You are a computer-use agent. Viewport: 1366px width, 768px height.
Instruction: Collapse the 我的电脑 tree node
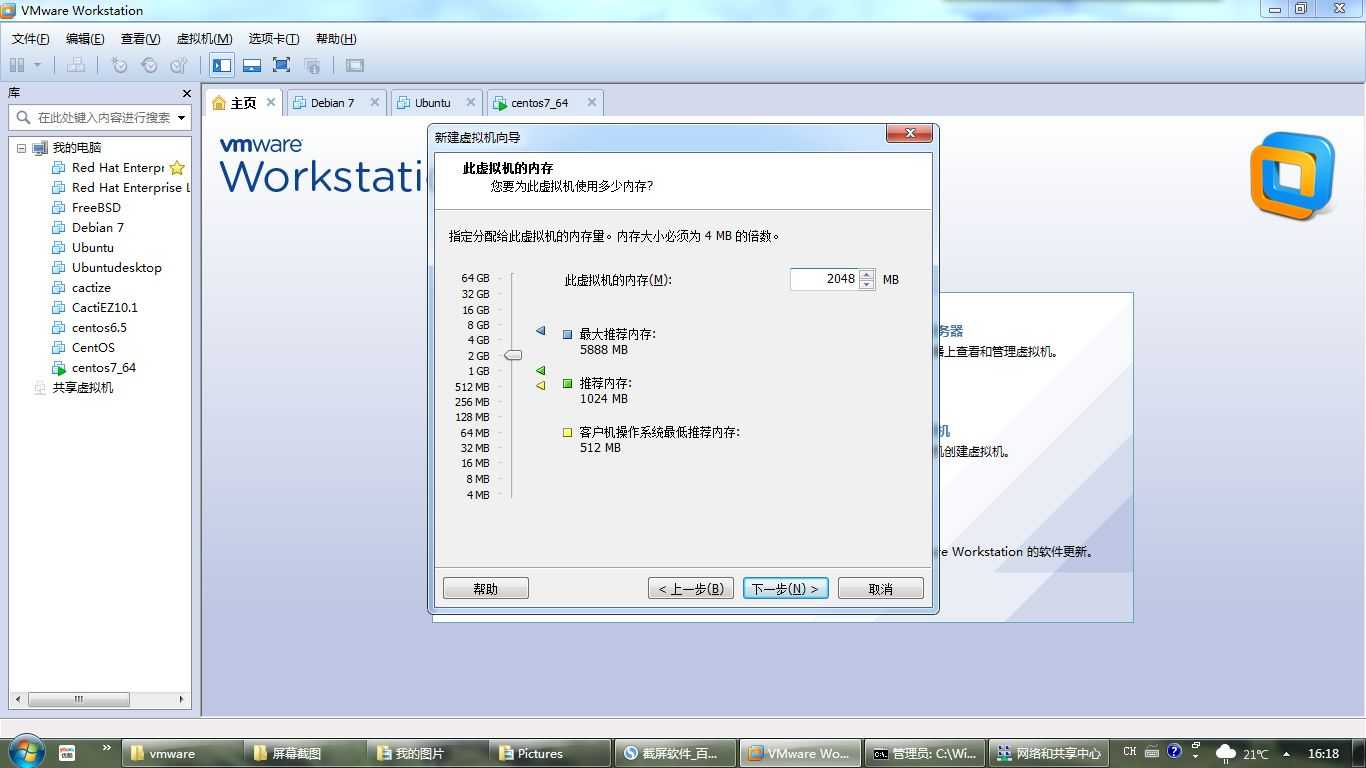click(x=21, y=148)
